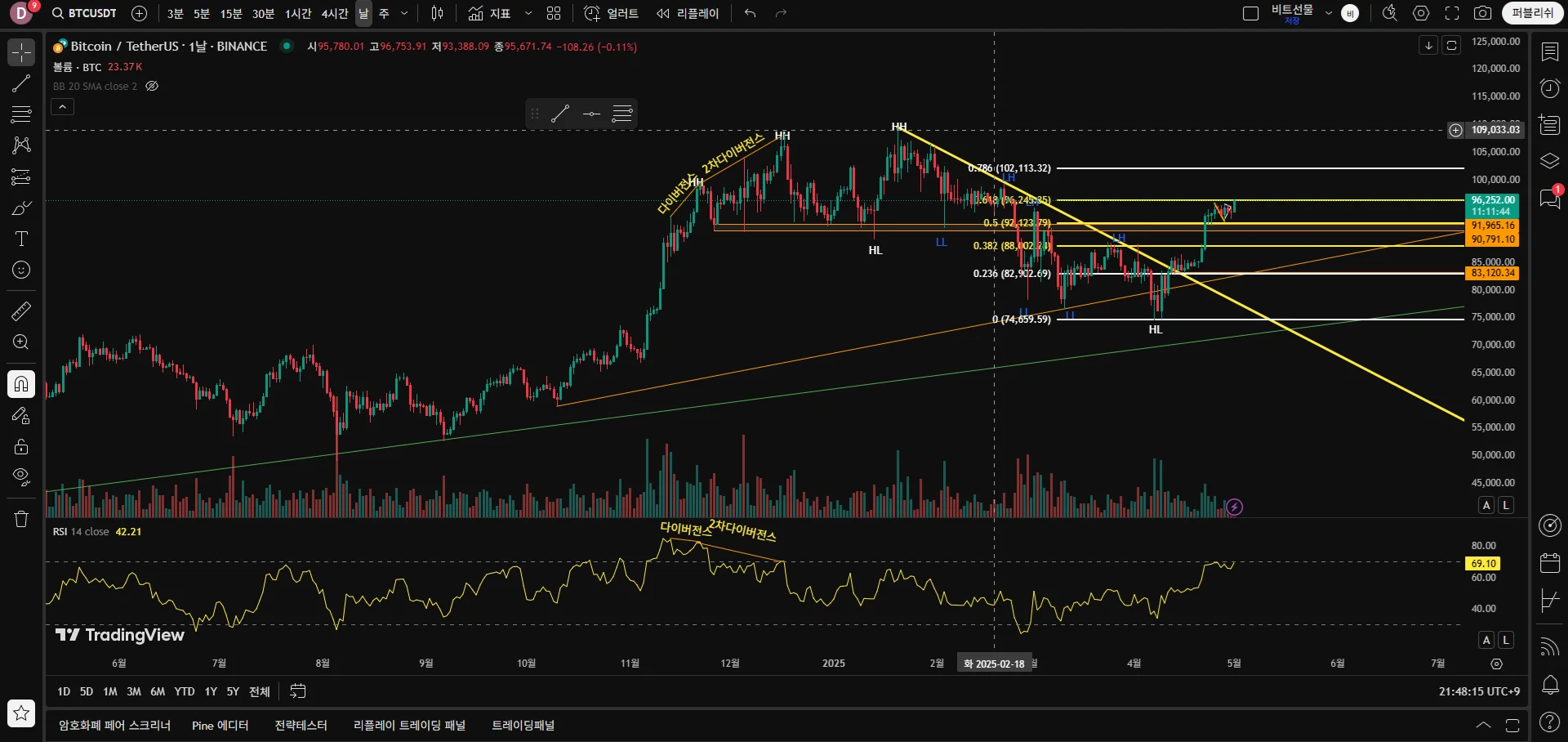This screenshot has width=1568, height=742.
Task: Maximize the bottom panel
Action: click(1512, 725)
